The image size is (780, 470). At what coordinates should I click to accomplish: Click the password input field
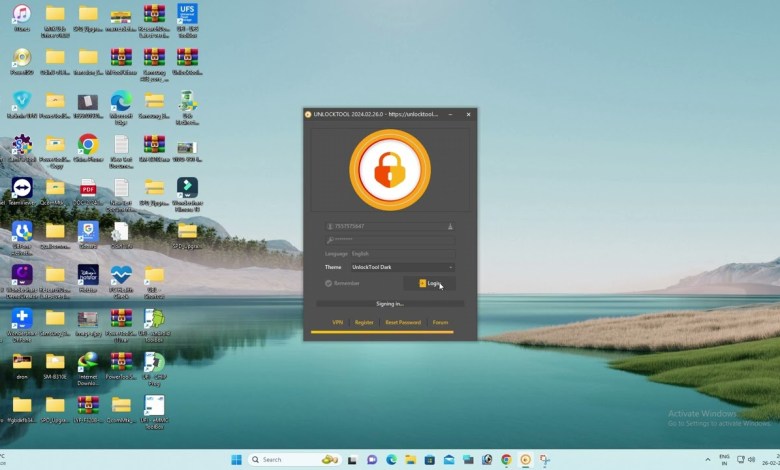click(390, 241)
